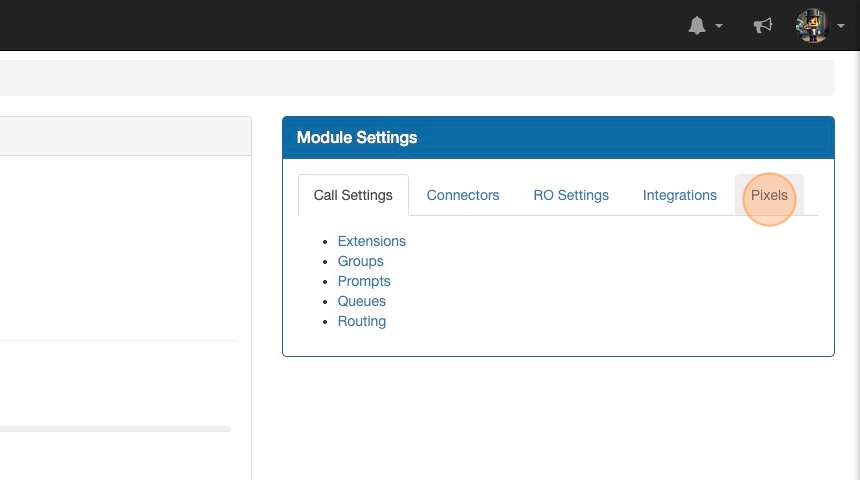
Task: Expand the caret beside the user avatar
Action: [x=841, y=27]
